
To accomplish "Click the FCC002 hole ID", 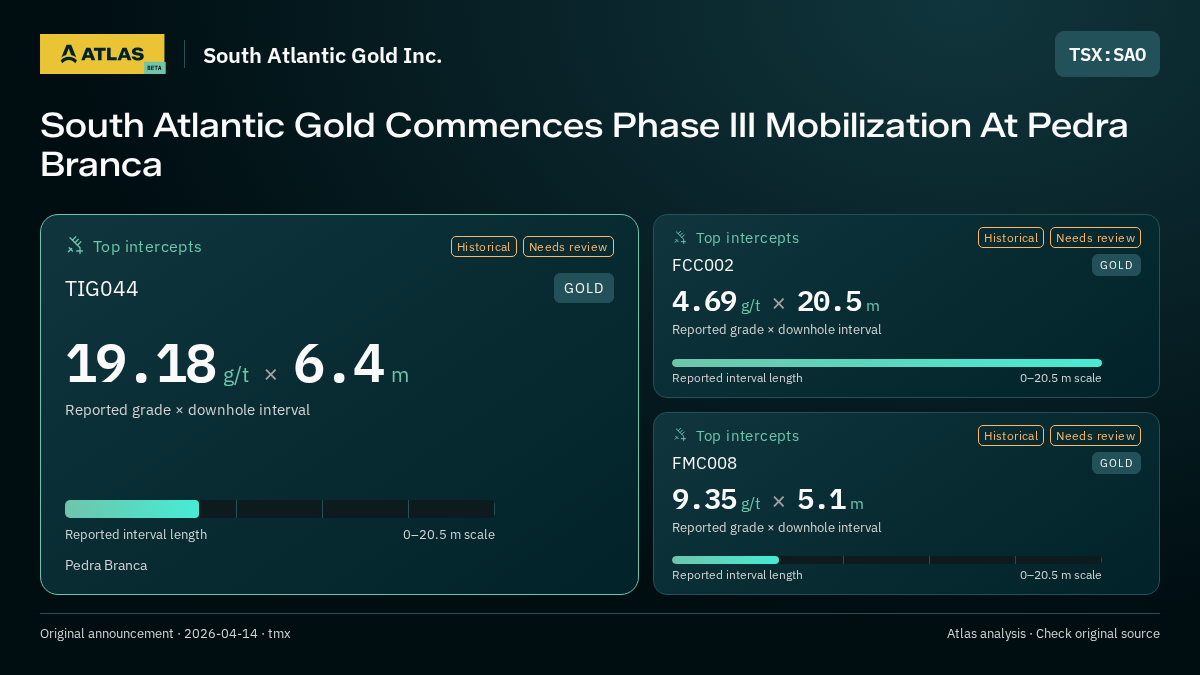I will click(703, 265).
